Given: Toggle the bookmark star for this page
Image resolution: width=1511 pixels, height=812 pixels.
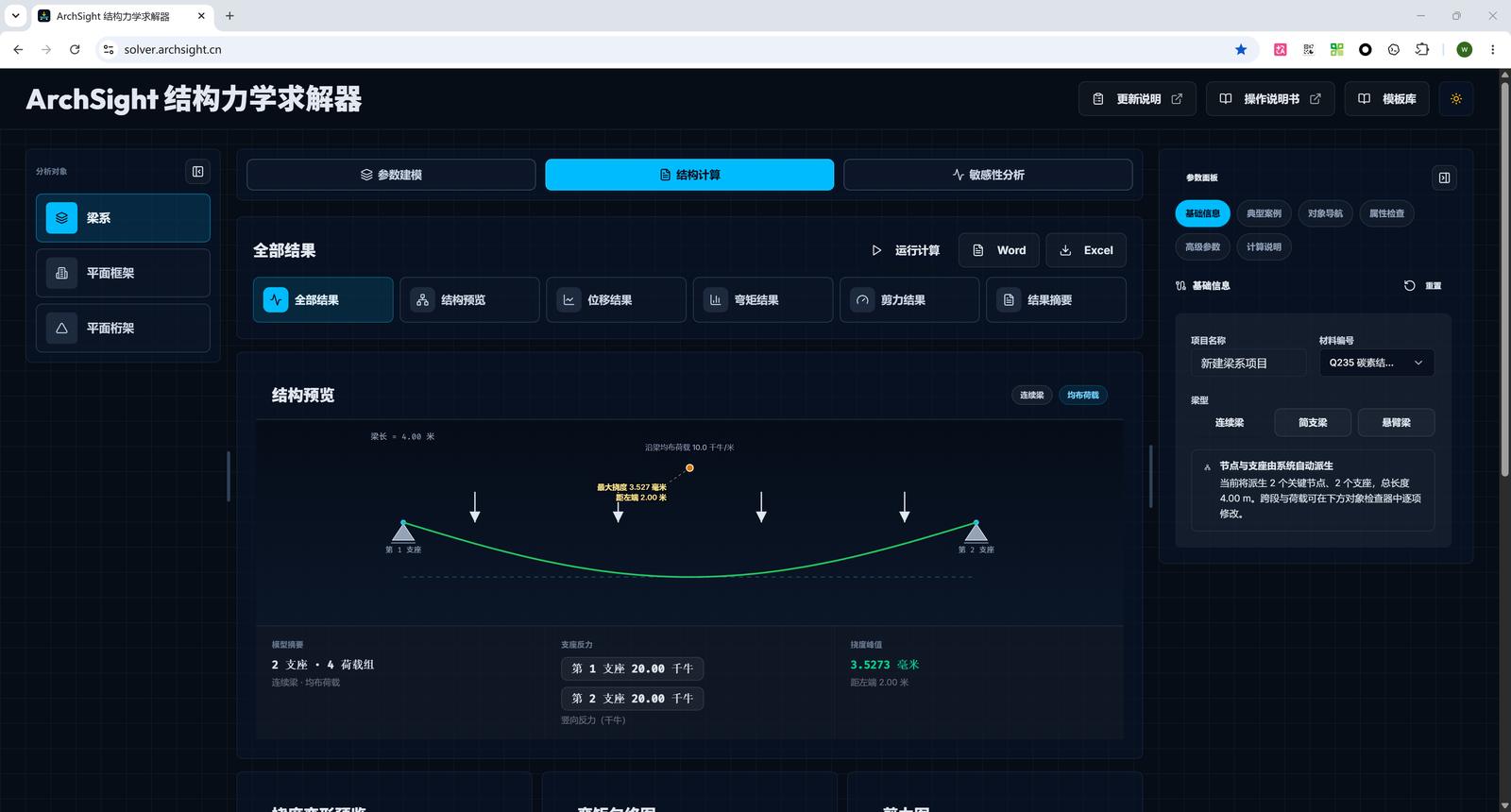Looking at the screenshot, I should (x=1241, y=50).
